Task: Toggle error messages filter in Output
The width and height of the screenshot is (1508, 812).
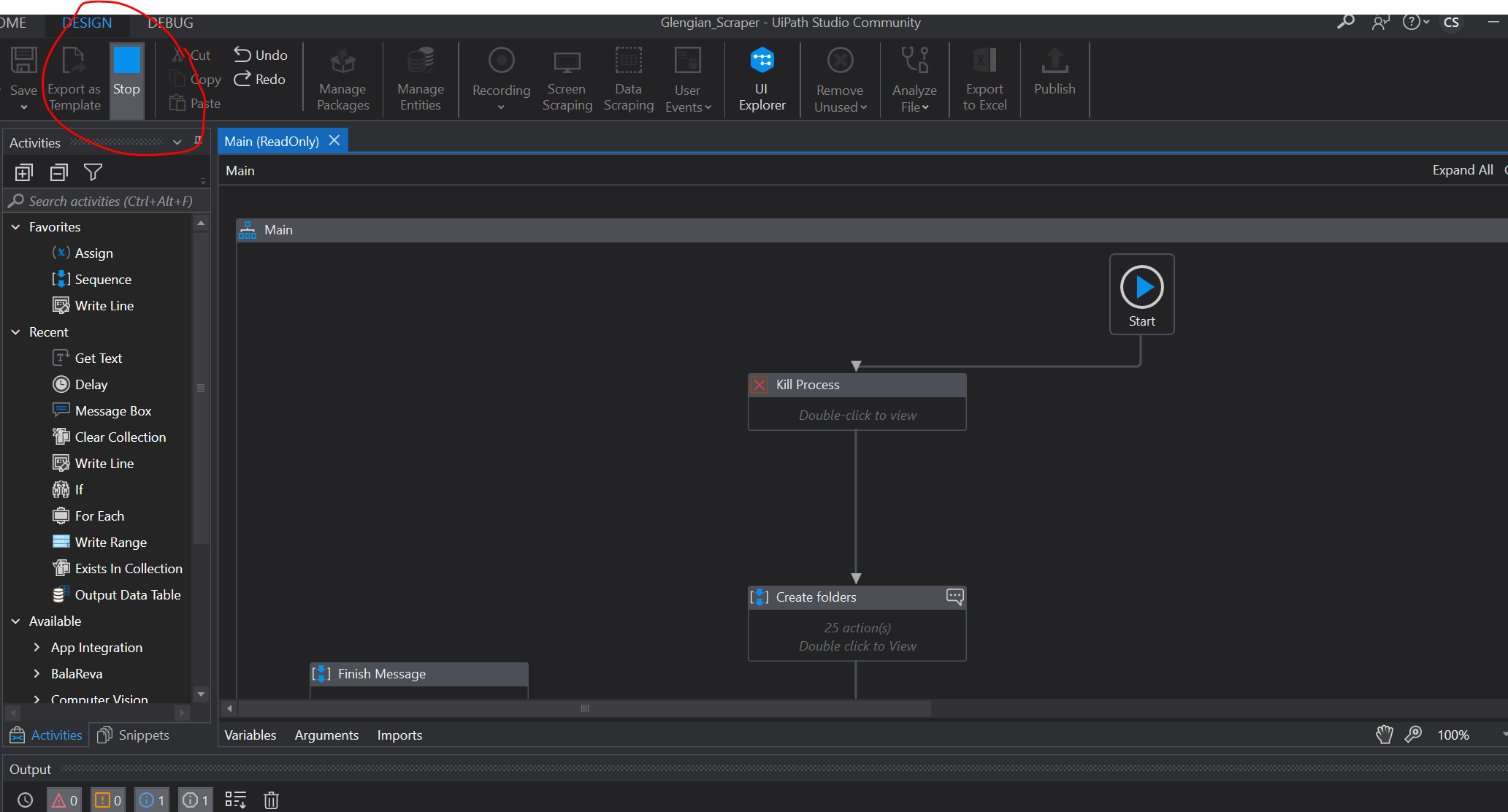Action: 65,800
